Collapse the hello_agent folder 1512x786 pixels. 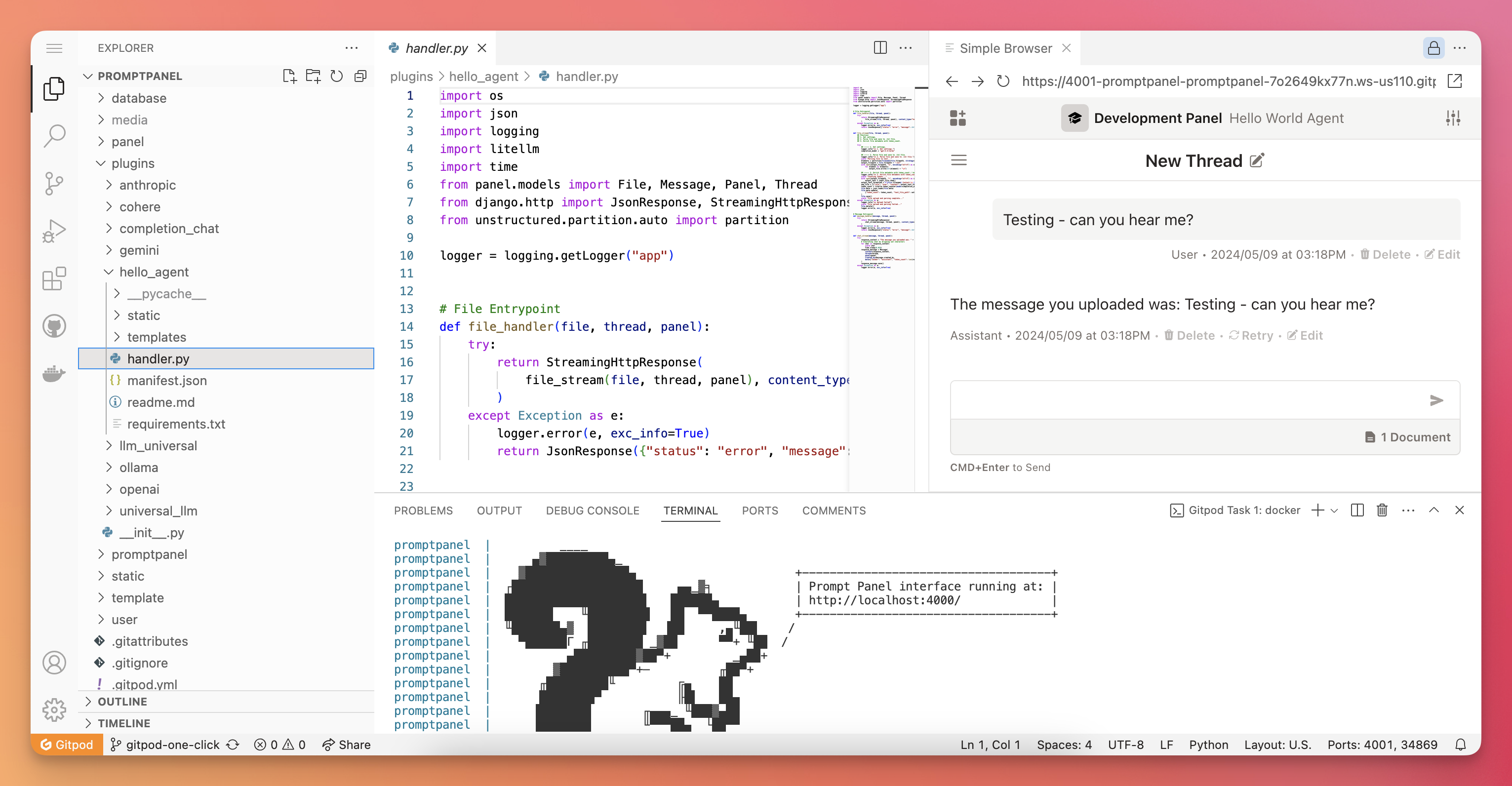pyautogui.click(x=154, y=273)
